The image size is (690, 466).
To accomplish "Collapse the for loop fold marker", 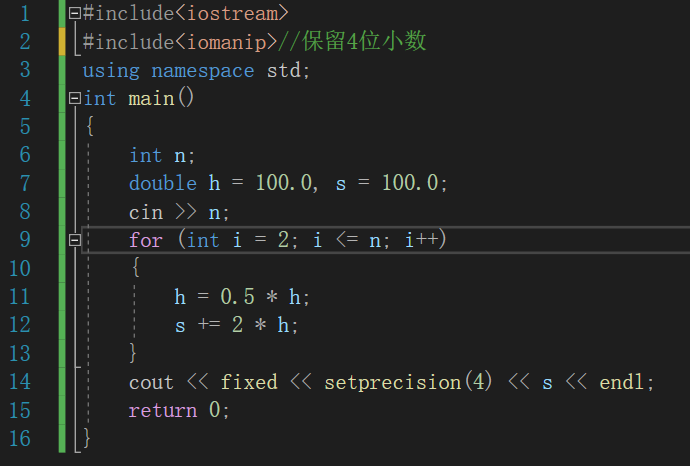I will click(75, 240).
